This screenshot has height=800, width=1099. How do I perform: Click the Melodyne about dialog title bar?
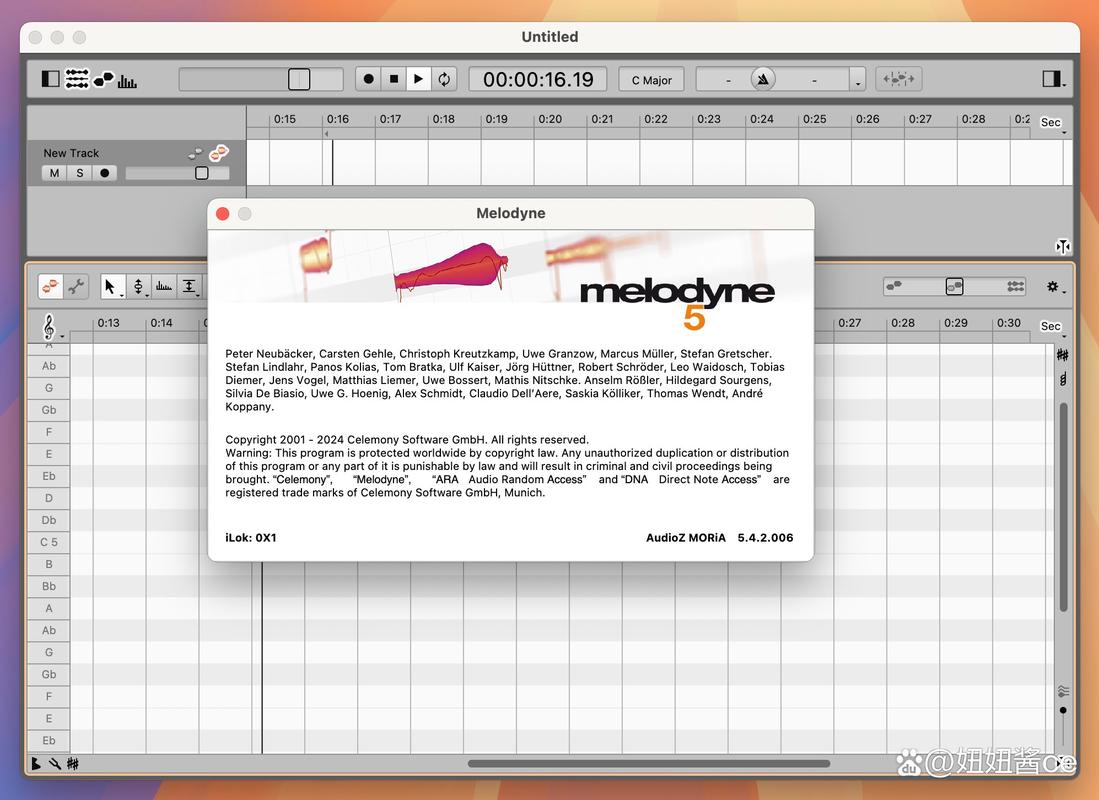click(x=510, y=213)
